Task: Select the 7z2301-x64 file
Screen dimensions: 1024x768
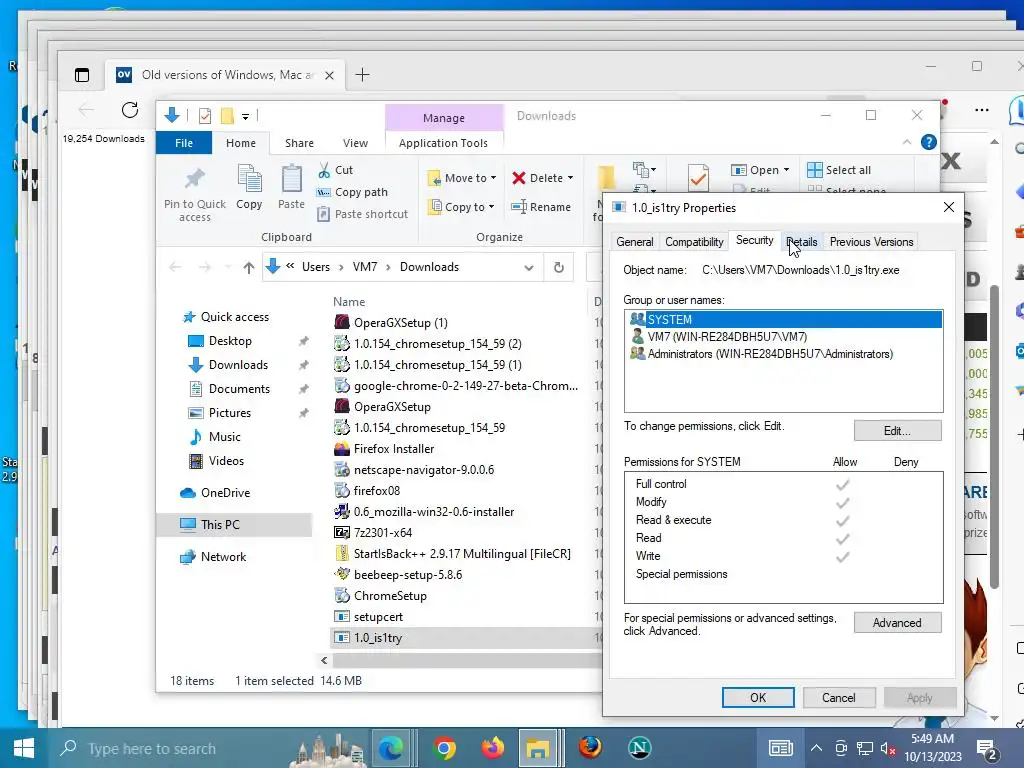Action: pos(383,533)
